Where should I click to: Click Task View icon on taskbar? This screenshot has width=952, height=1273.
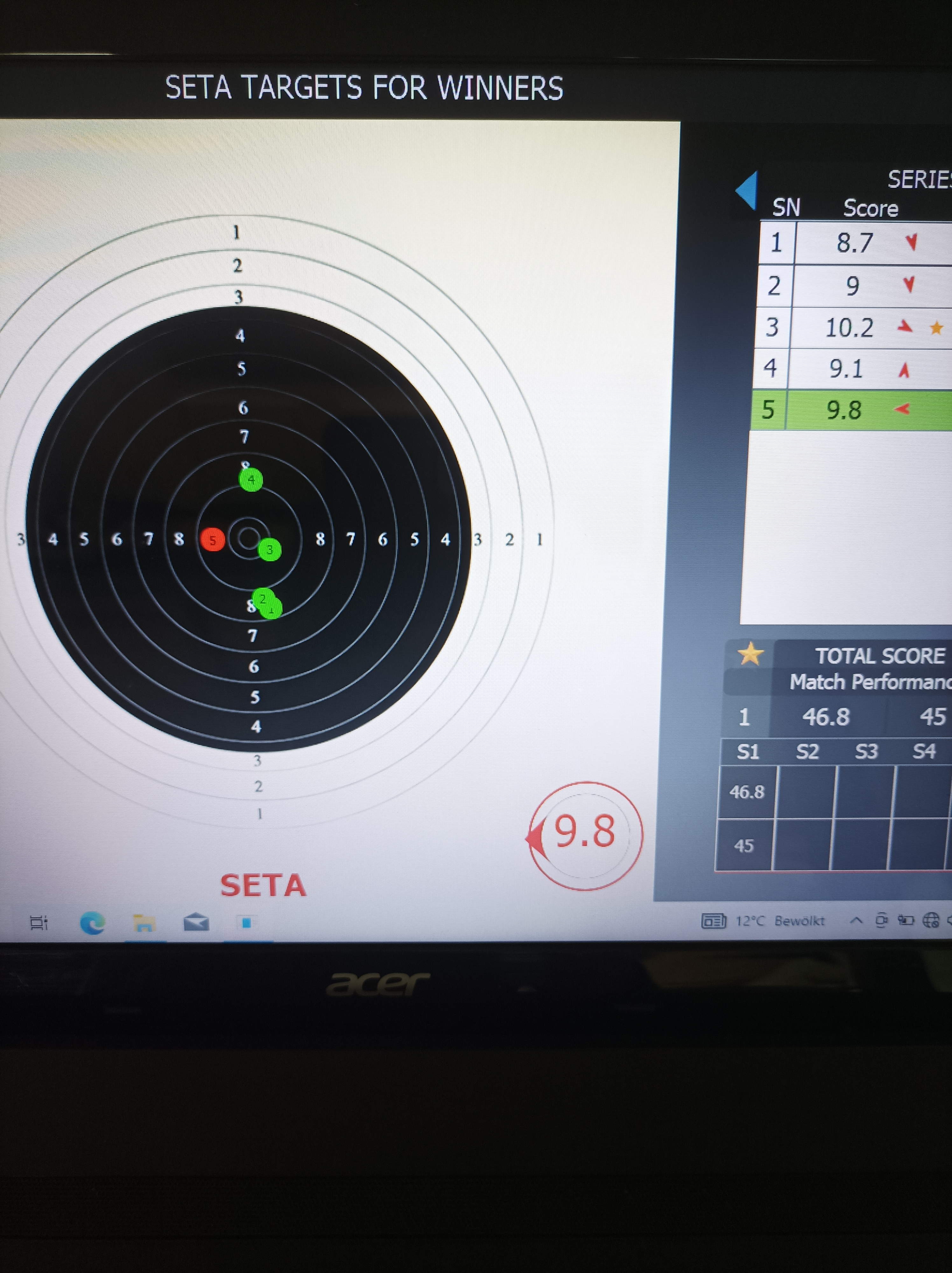(x=38, y=923)
